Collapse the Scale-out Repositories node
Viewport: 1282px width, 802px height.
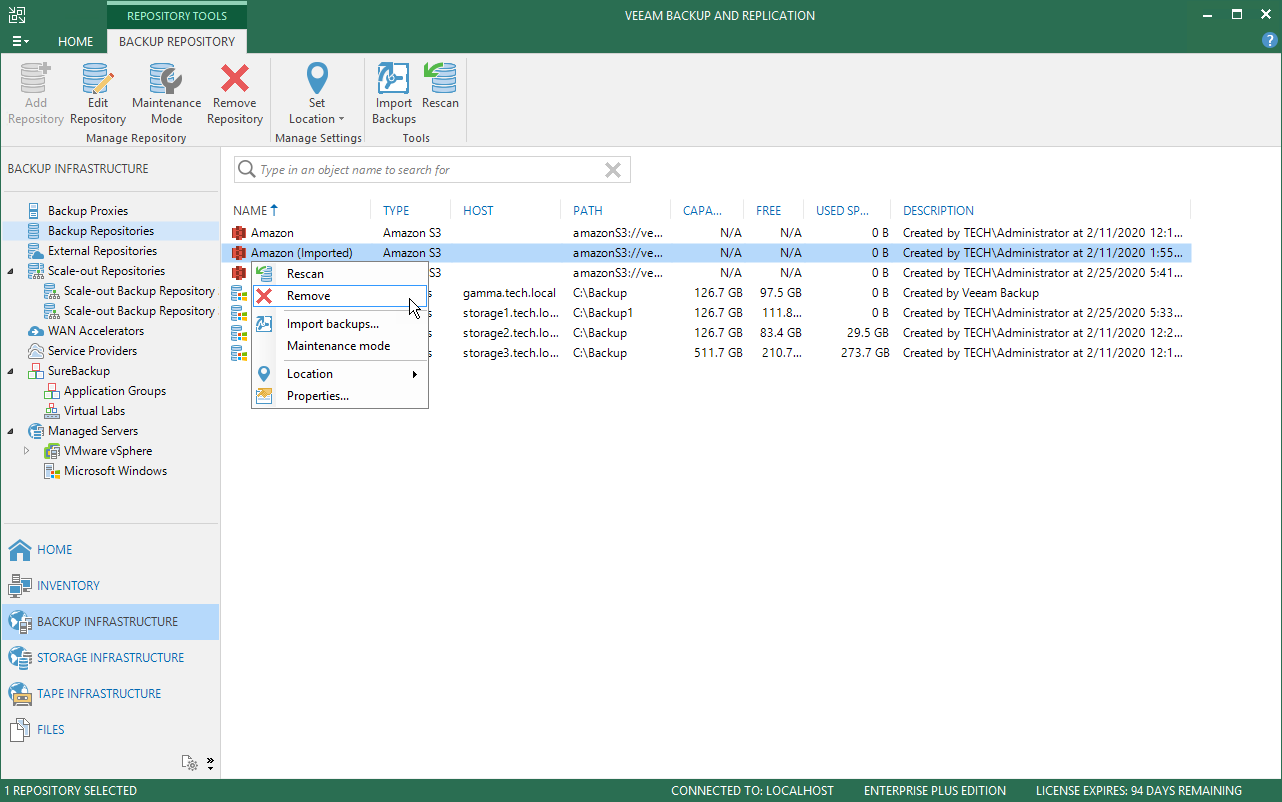click(x=11, y=271)
